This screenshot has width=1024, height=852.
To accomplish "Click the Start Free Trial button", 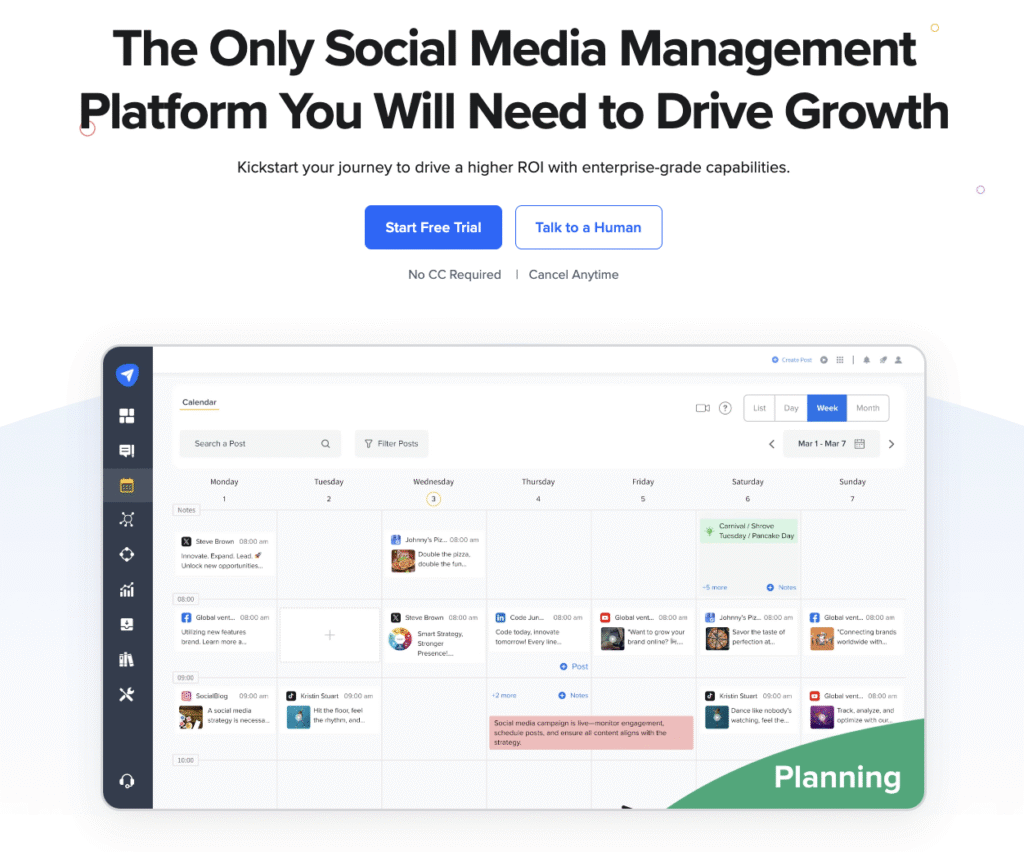I will tap(433, 227).
